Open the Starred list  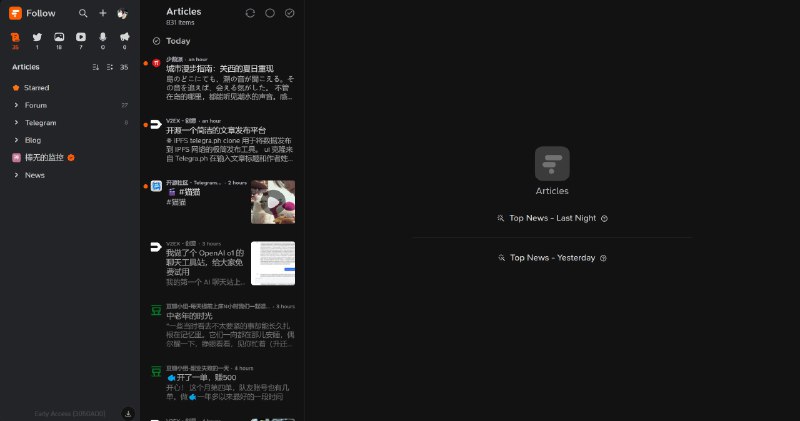(x=36, y=87)
